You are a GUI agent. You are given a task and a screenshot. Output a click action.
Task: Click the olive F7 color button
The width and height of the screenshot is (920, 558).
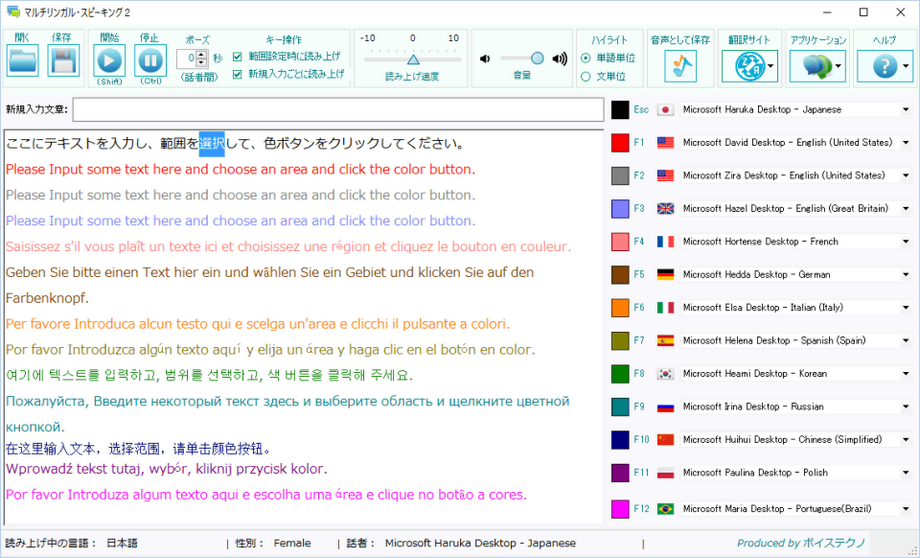coord(620,340)
